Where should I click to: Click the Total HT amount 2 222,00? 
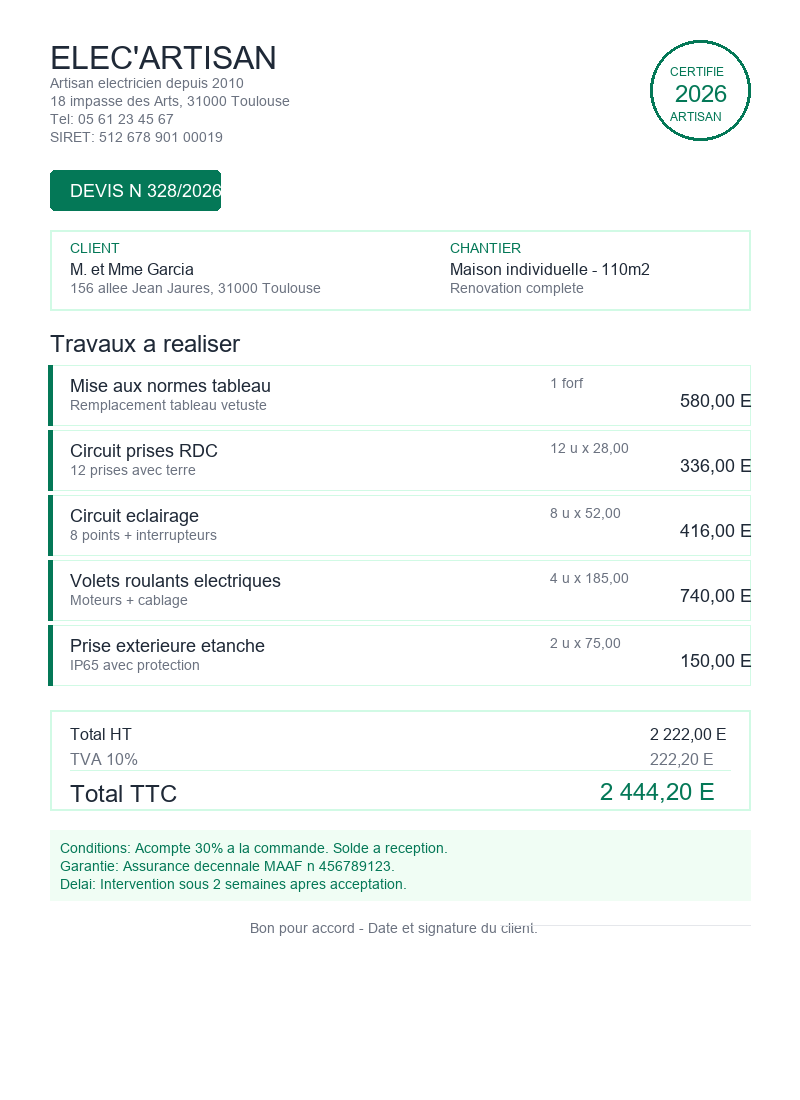tap(687, 735)
